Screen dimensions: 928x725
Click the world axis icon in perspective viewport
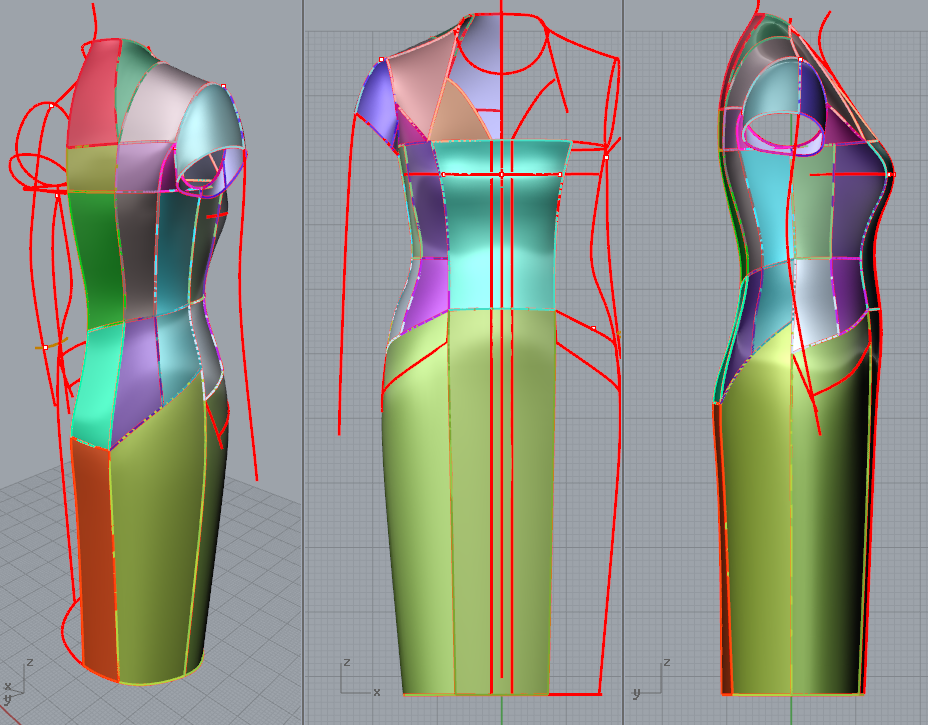(15, 678)
